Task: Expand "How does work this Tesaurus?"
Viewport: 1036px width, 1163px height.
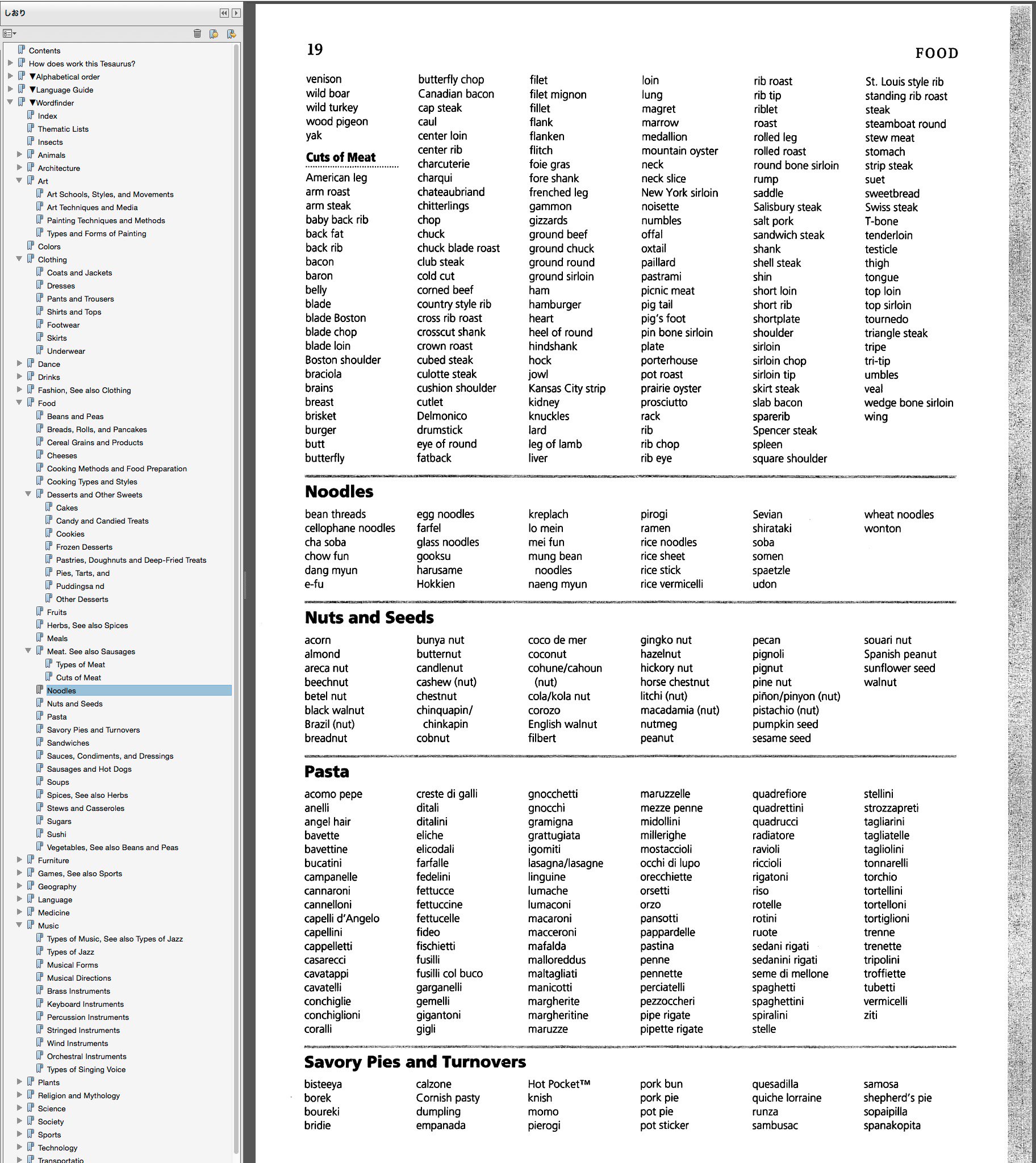Action: click(10, 63)
